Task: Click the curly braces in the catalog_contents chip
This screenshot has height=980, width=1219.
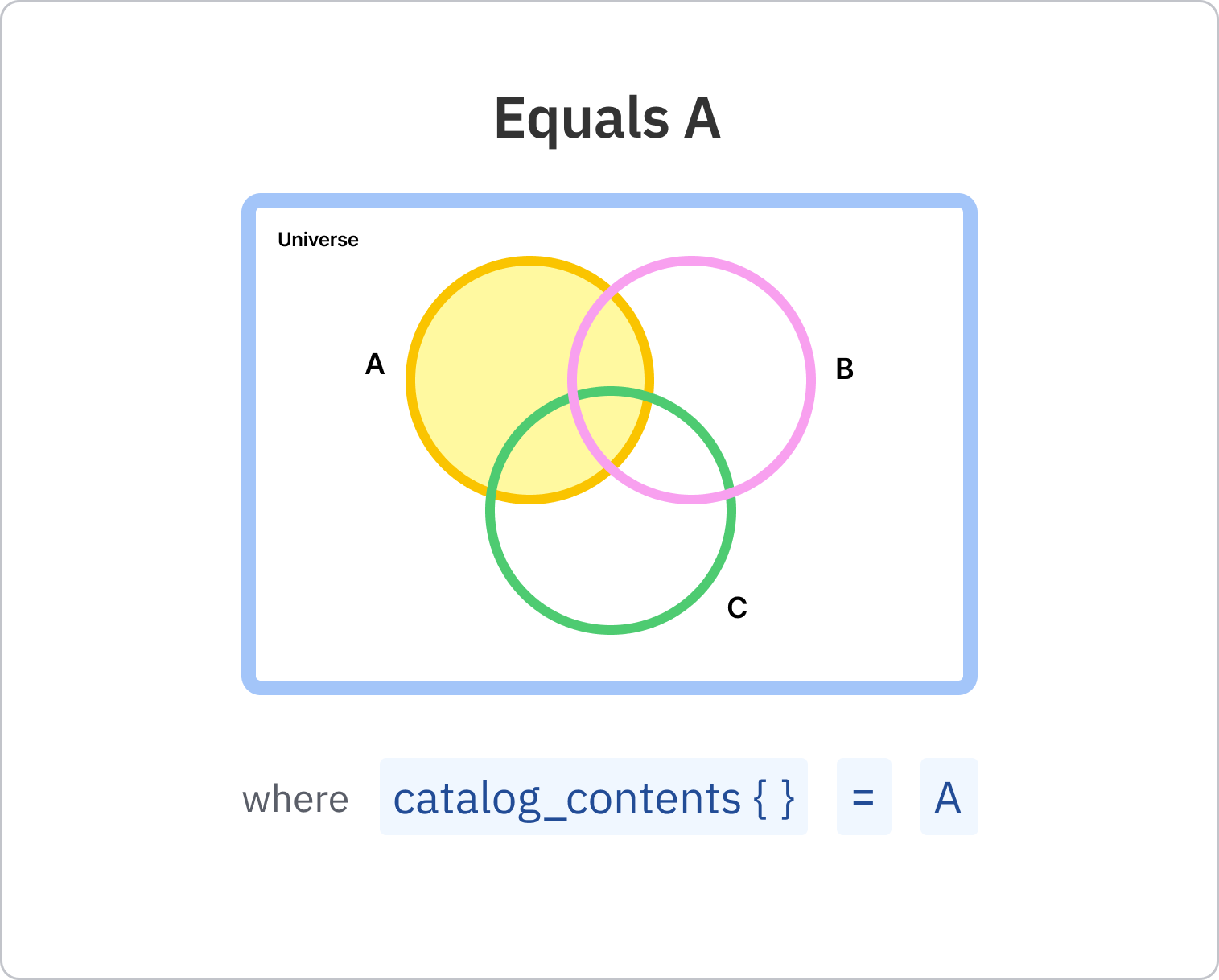Action: click(774, 798)
